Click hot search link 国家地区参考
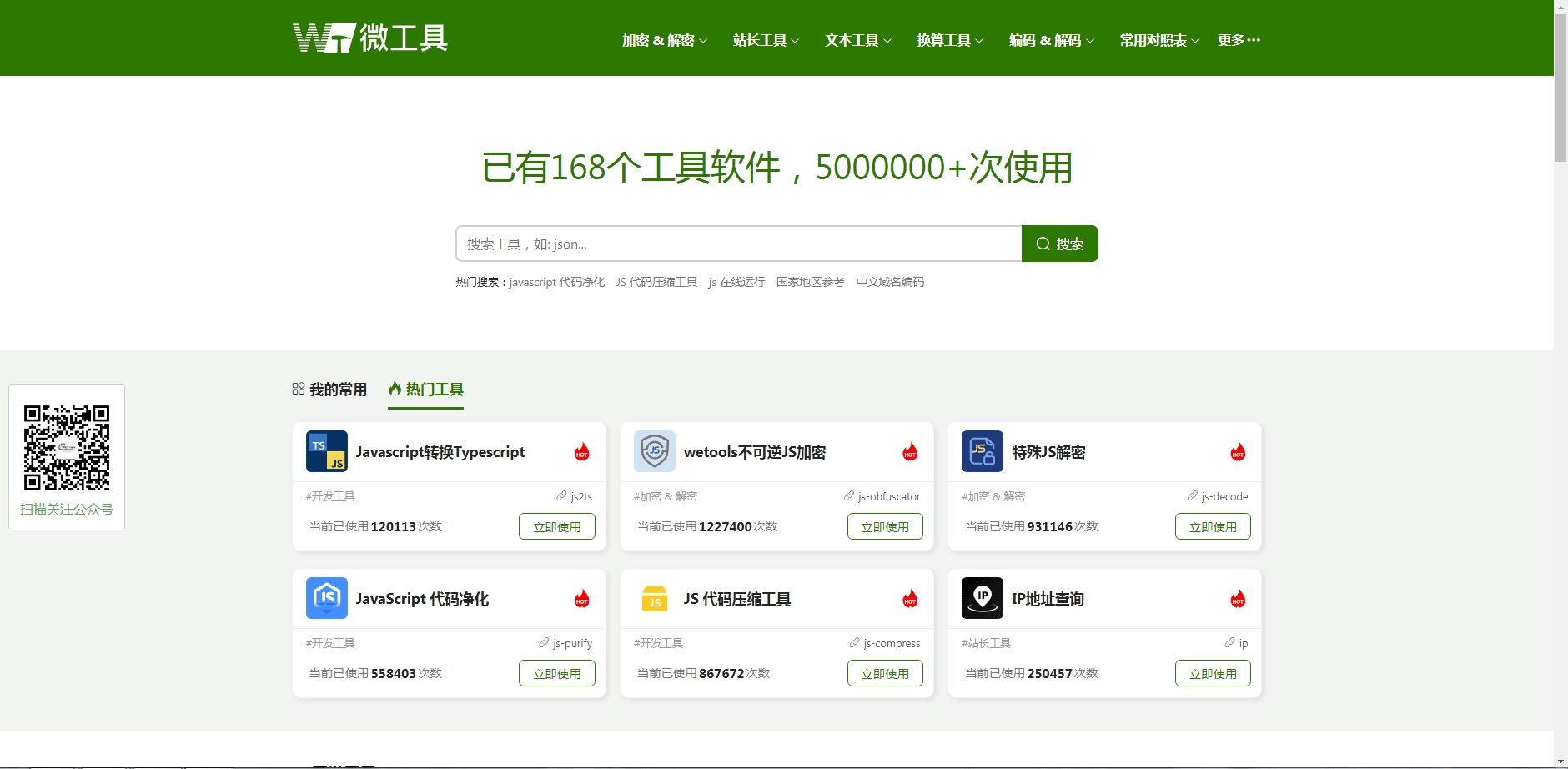Image resolution: width=1568 pixels, height=769 pixels. coord(810,282)
